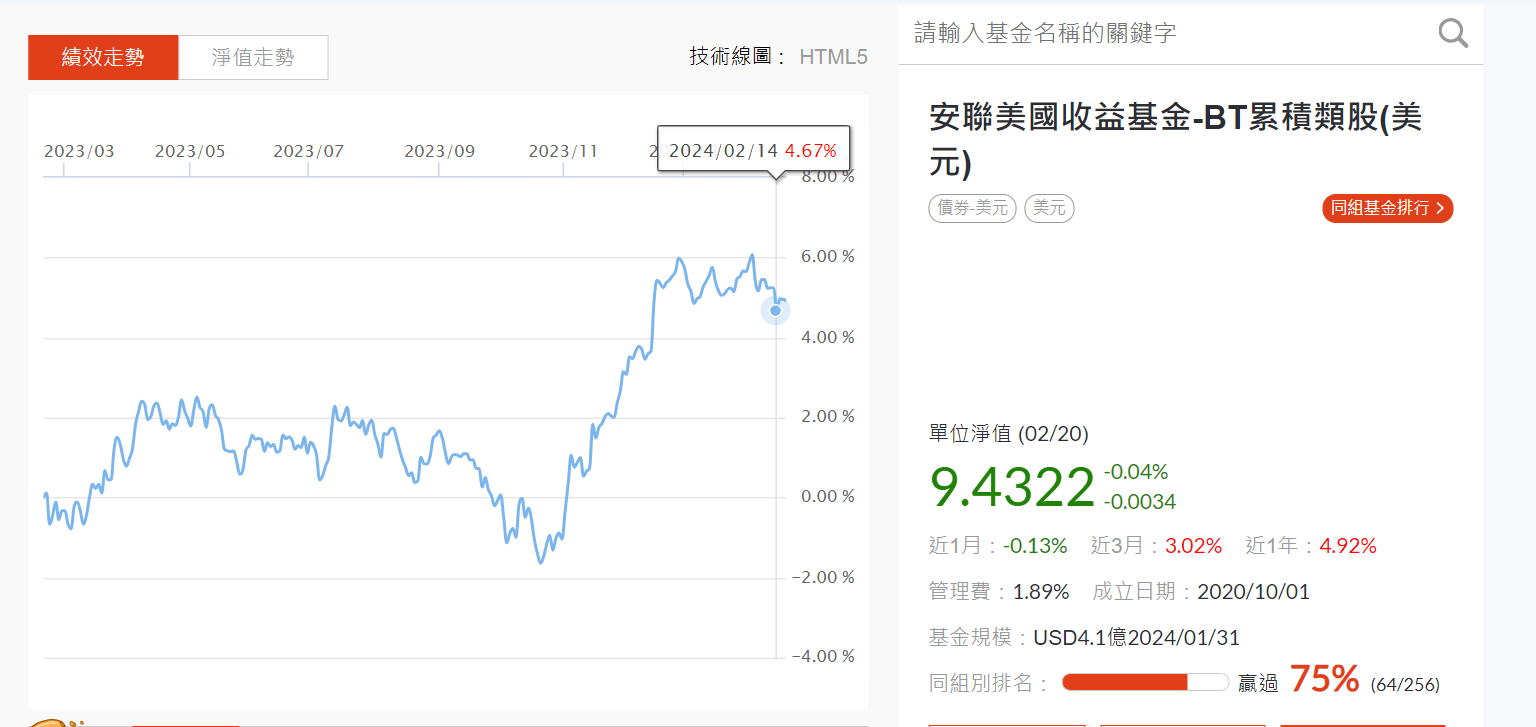Click the 近1年 return 4.92%

pos(1348,546)
